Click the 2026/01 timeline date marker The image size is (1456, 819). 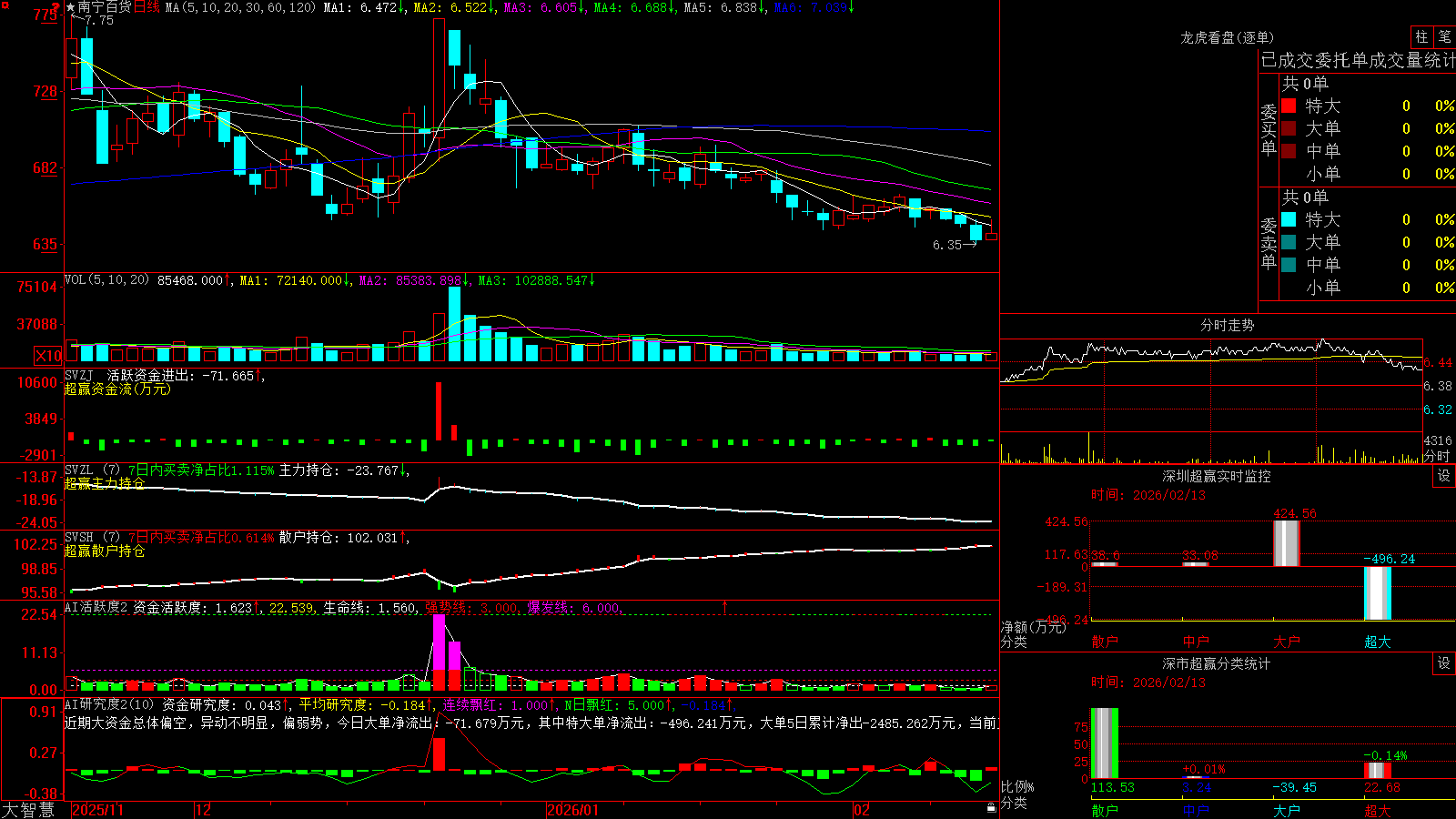572,810
